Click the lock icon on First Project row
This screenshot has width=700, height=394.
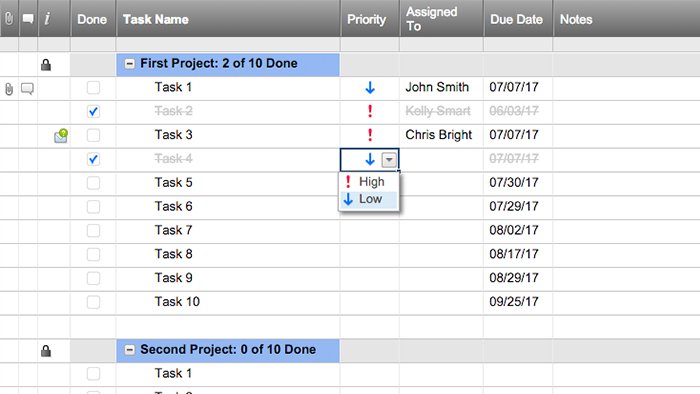(46, 65)
